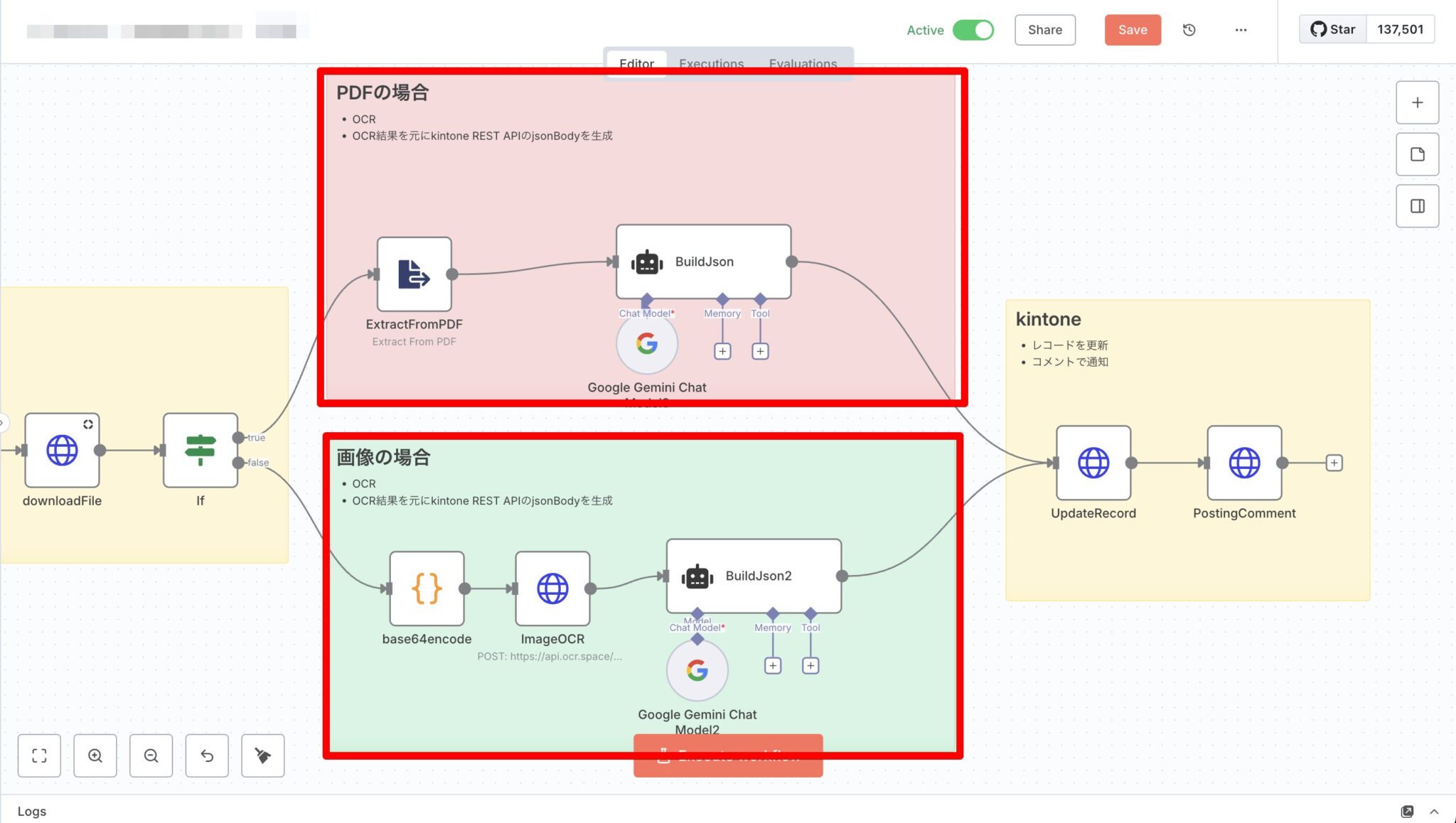The height and width of the screenshot is (823, 1456).
Task: Select the ExtractFromPDF node
Action: coord(414,274)
